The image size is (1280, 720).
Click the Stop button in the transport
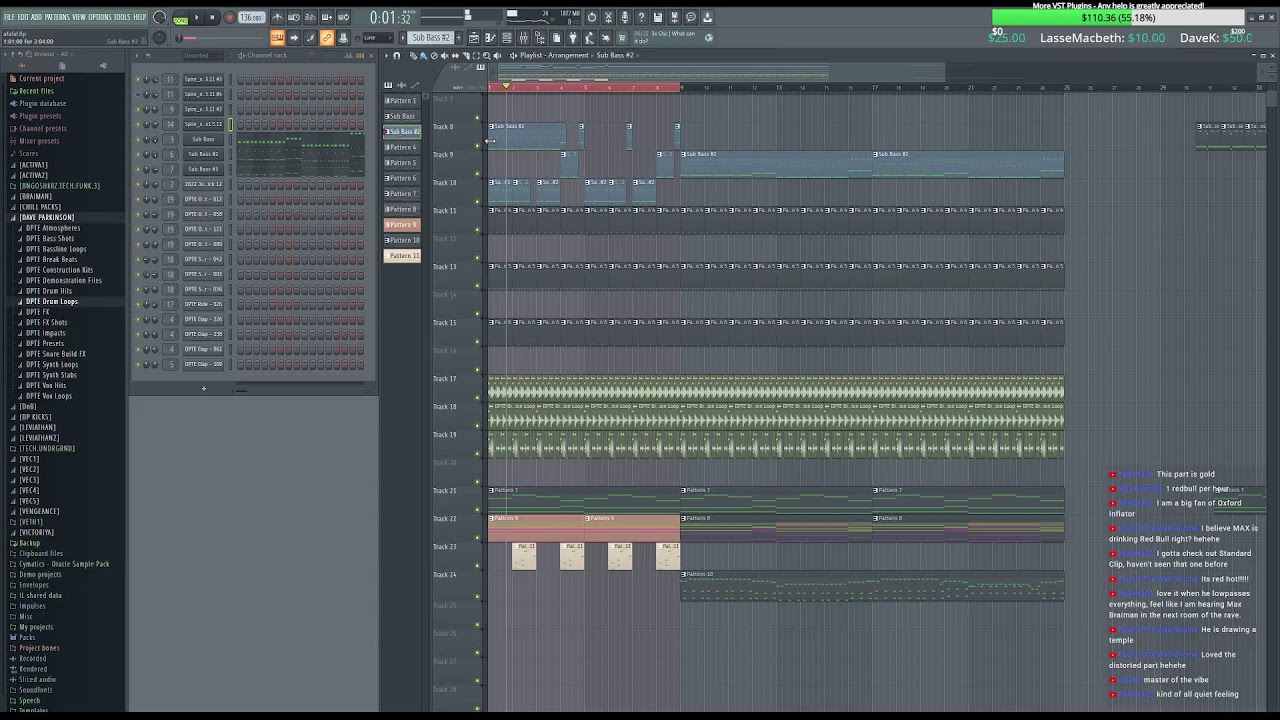(212, 17)
